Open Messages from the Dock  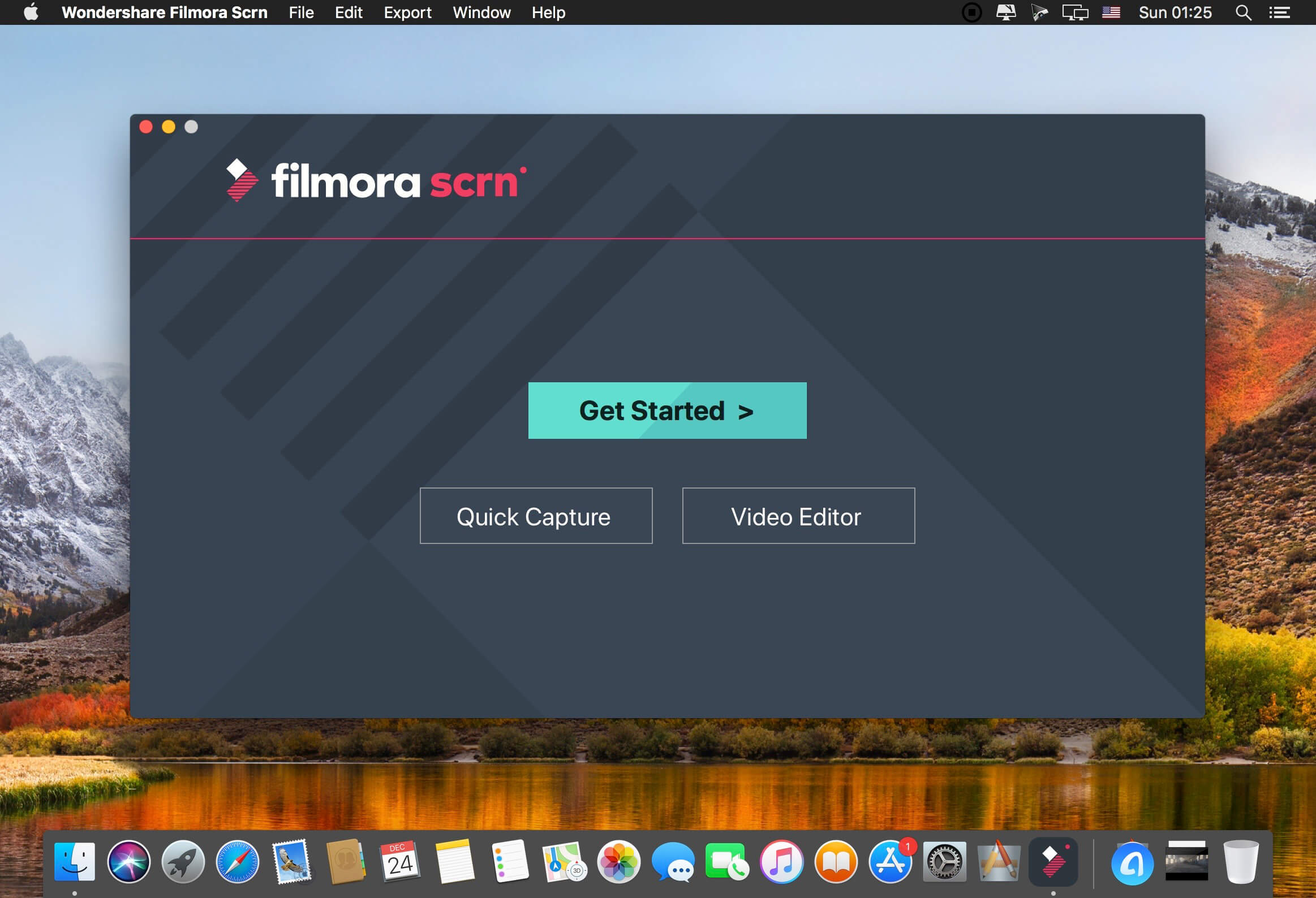click(x=673, y=862)
